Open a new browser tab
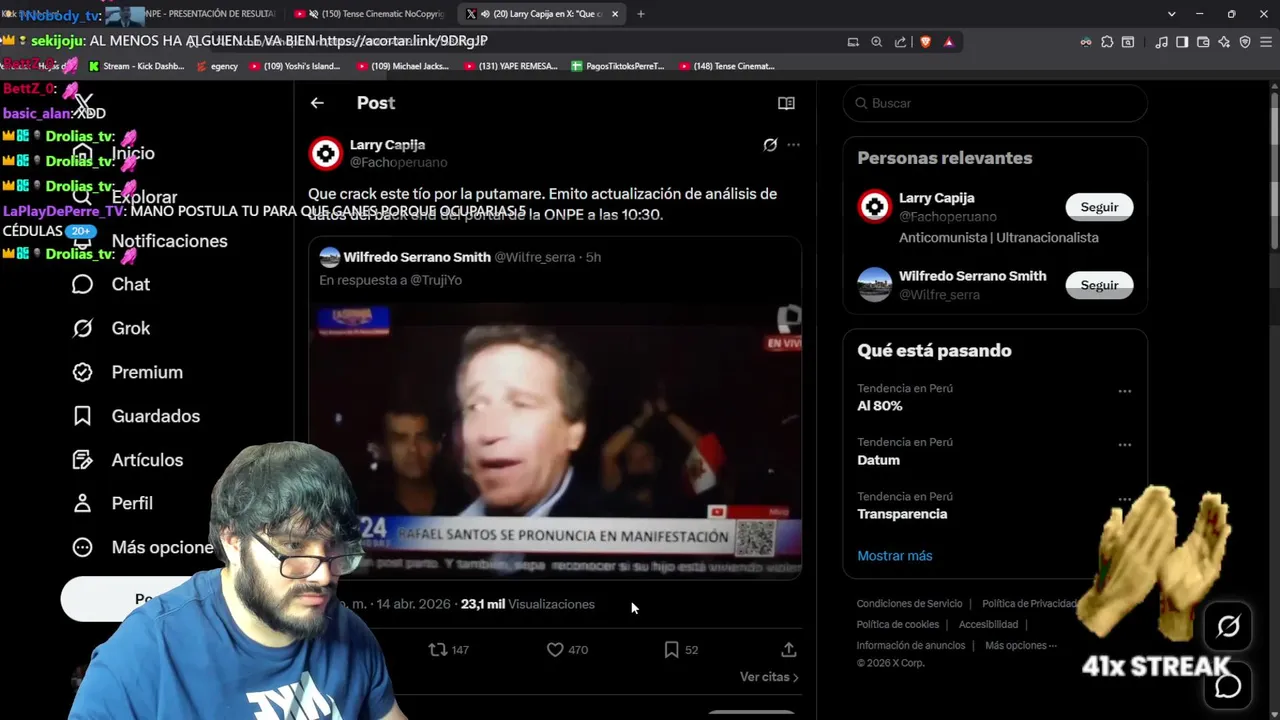 point(640,14)
